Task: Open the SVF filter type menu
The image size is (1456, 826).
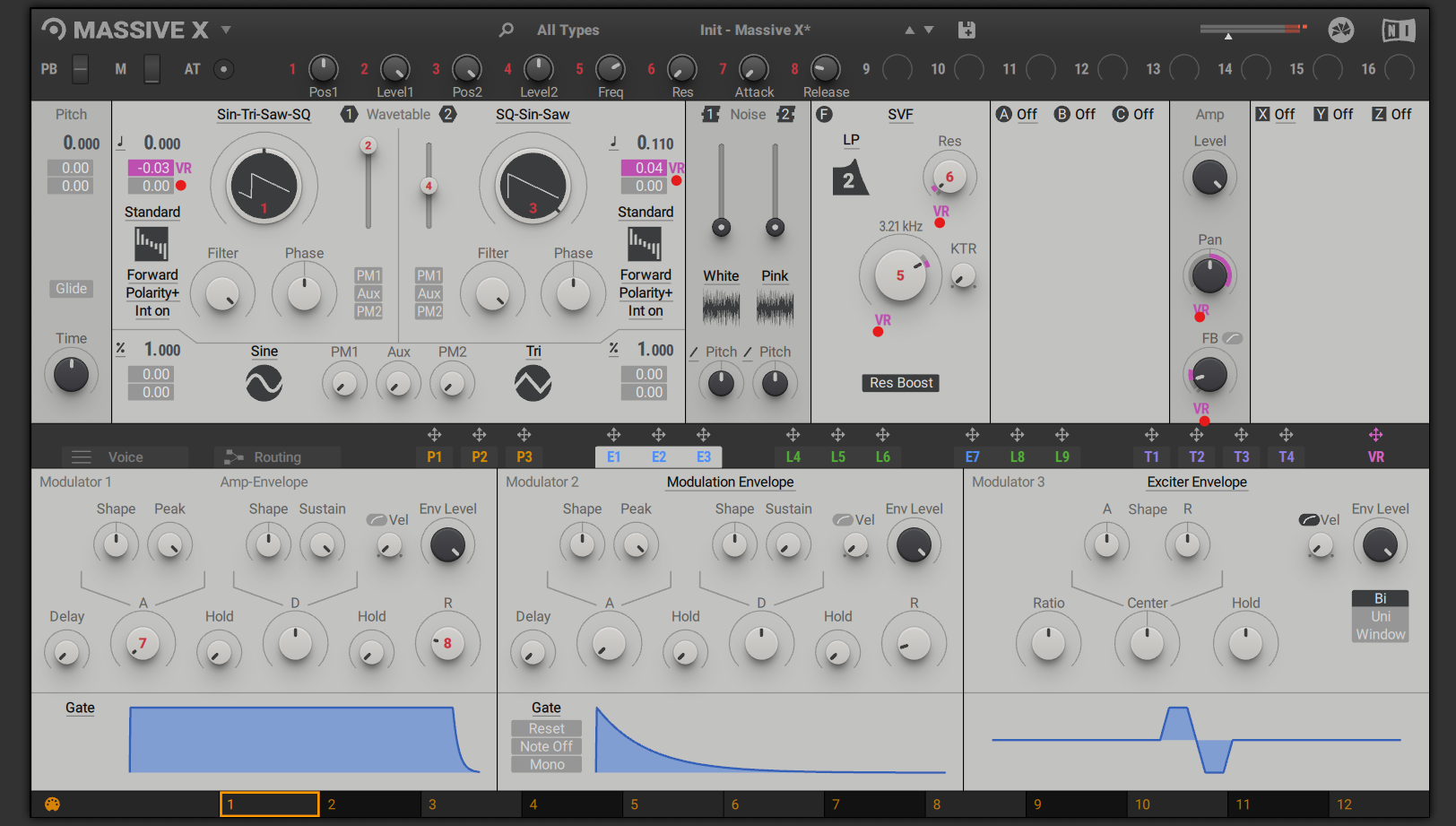Action: click(x=900, y=114)
